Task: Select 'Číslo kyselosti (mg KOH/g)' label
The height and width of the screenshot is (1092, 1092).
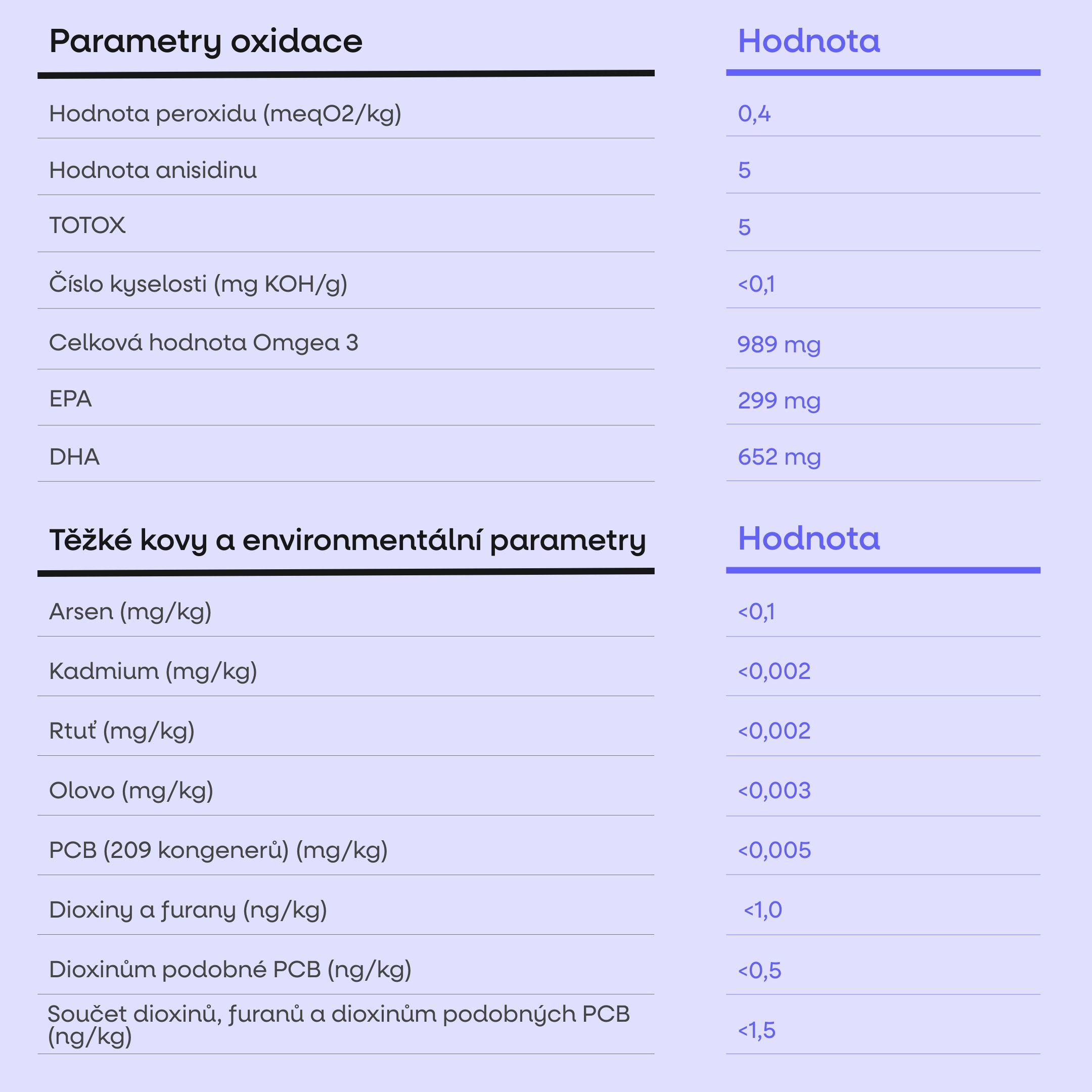Action: [198, 284]
